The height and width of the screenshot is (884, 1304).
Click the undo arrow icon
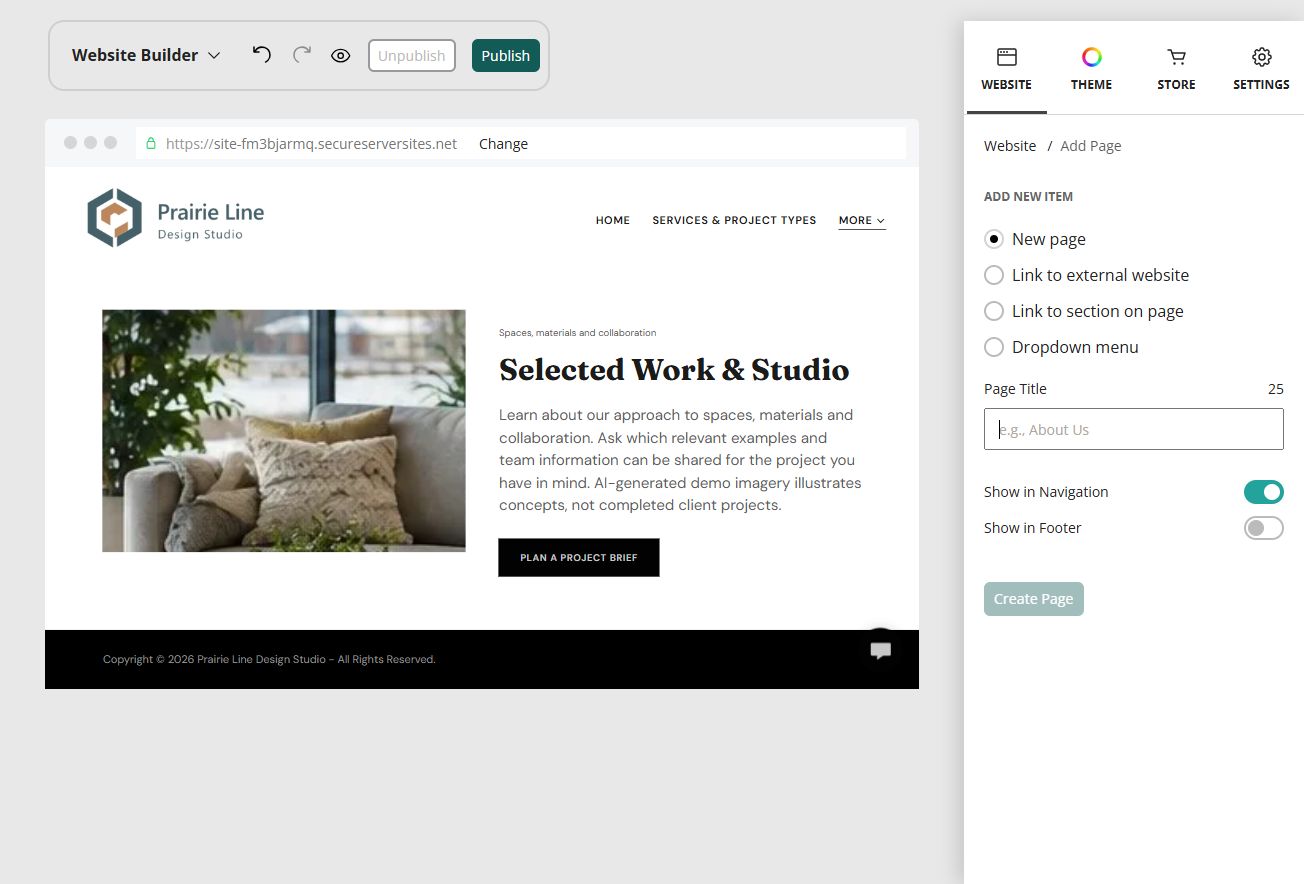pyautogui.click(x=262, y=55)
